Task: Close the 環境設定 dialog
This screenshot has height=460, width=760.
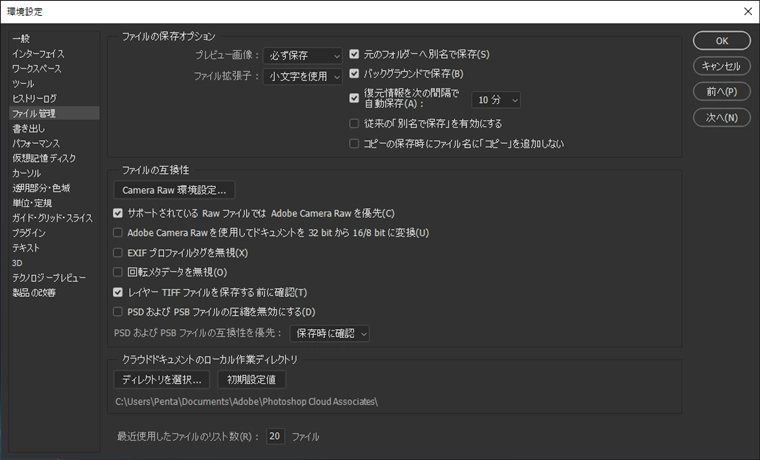Action: 748,12
